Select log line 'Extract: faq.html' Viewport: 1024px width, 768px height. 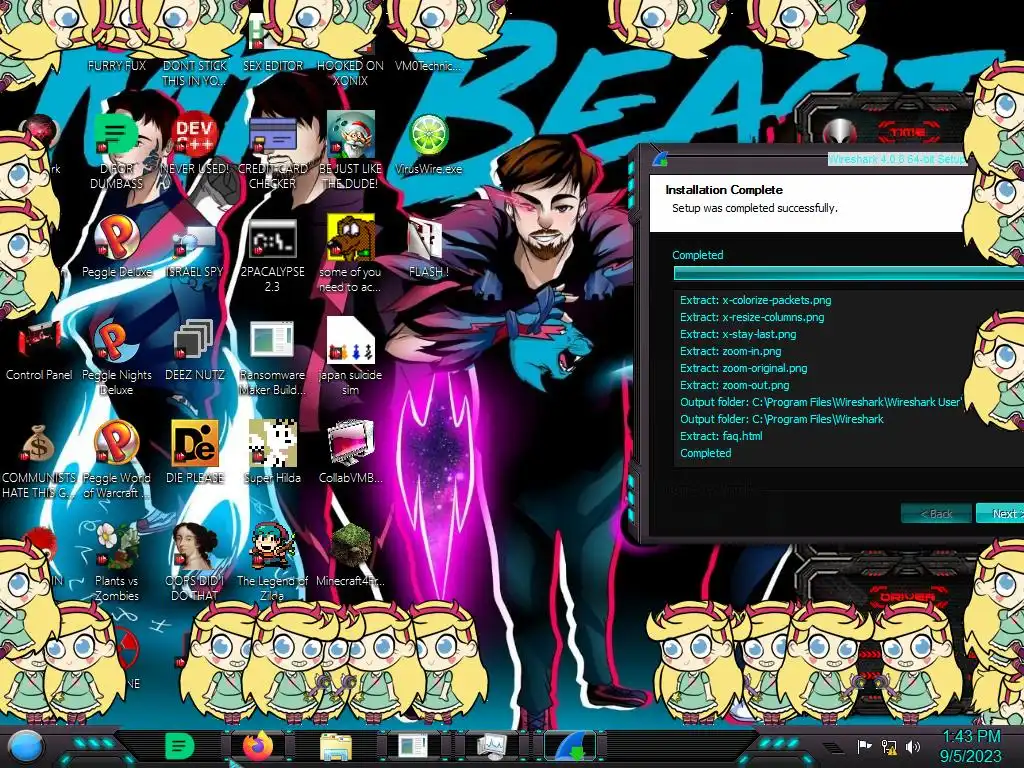pos(721,436)
